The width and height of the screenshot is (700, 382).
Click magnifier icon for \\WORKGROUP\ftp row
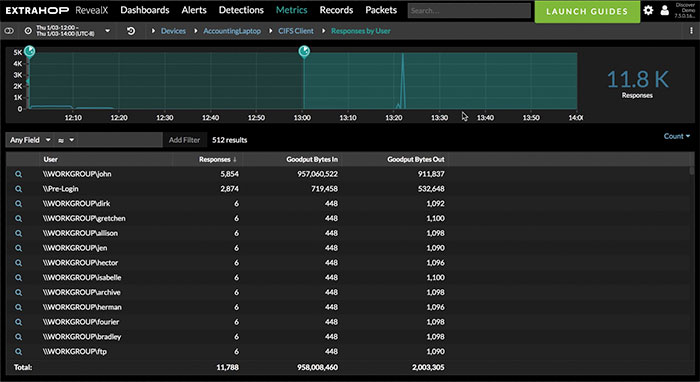tap(18, 352)
